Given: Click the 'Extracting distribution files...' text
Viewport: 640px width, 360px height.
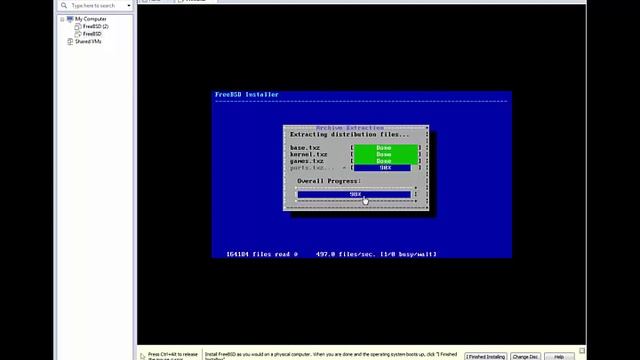Looking at the screenshot, I should (349, 134).
